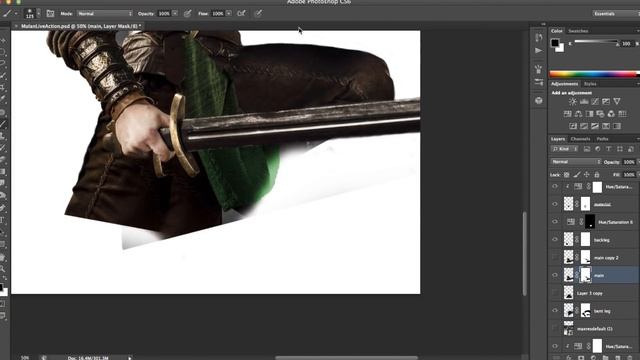Open brush Opacity slider dropdown

pyautogui.click(x=175, y=13)
